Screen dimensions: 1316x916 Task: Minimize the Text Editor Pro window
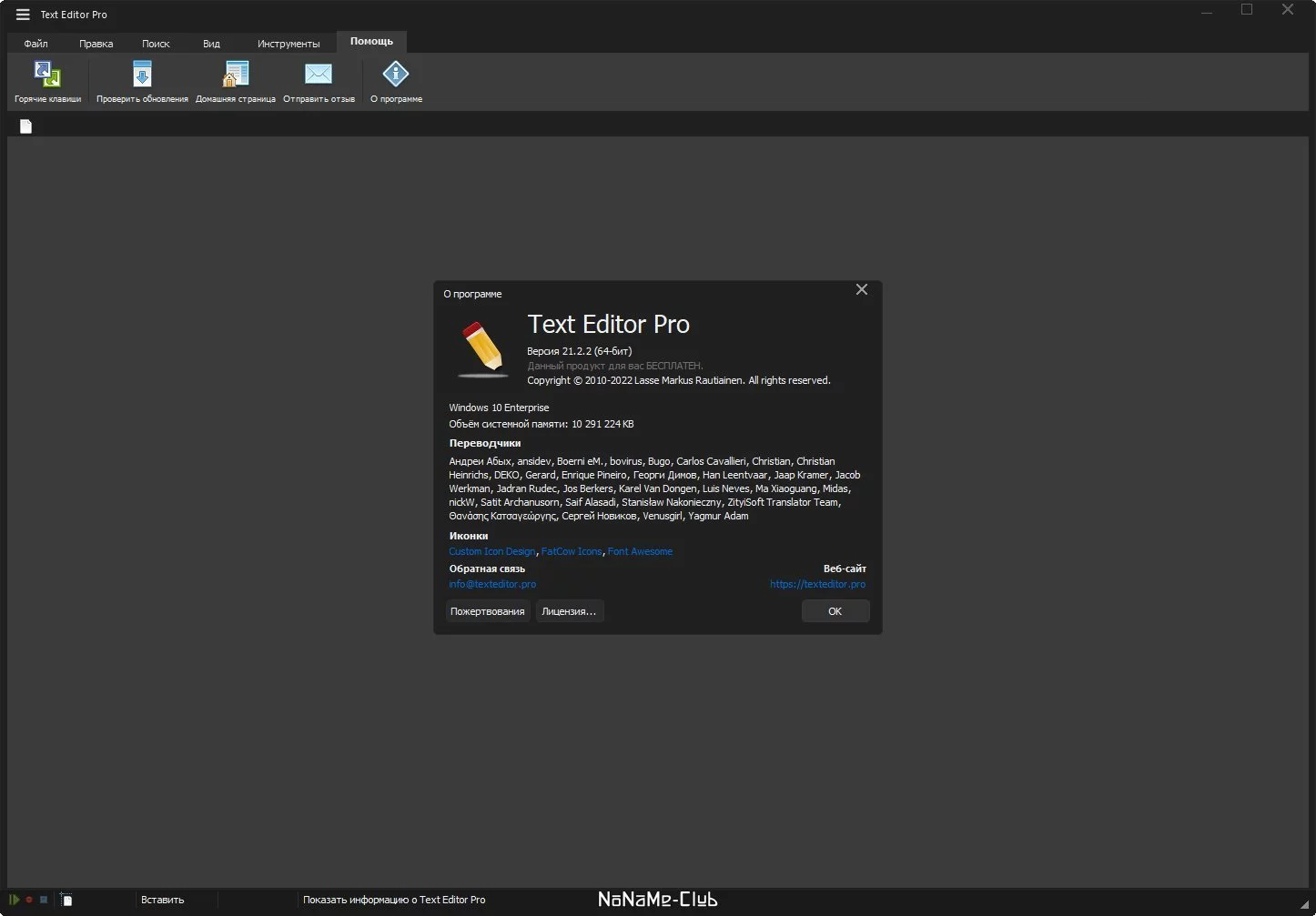(x=1207, y=12)
